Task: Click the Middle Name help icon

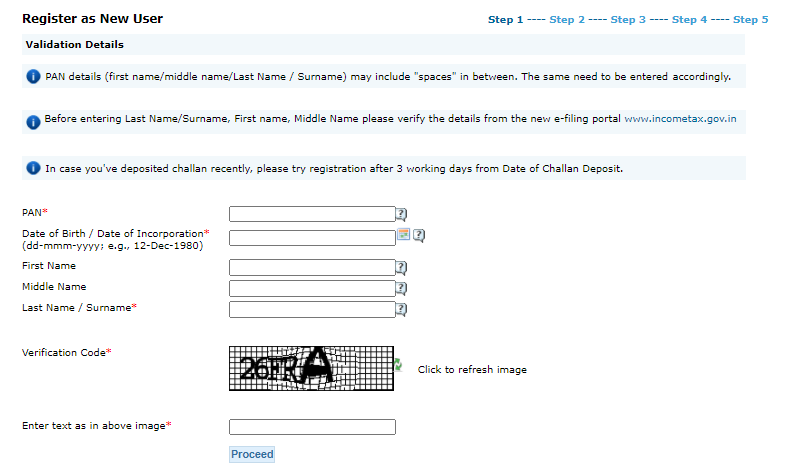Action: pos(402,288)
